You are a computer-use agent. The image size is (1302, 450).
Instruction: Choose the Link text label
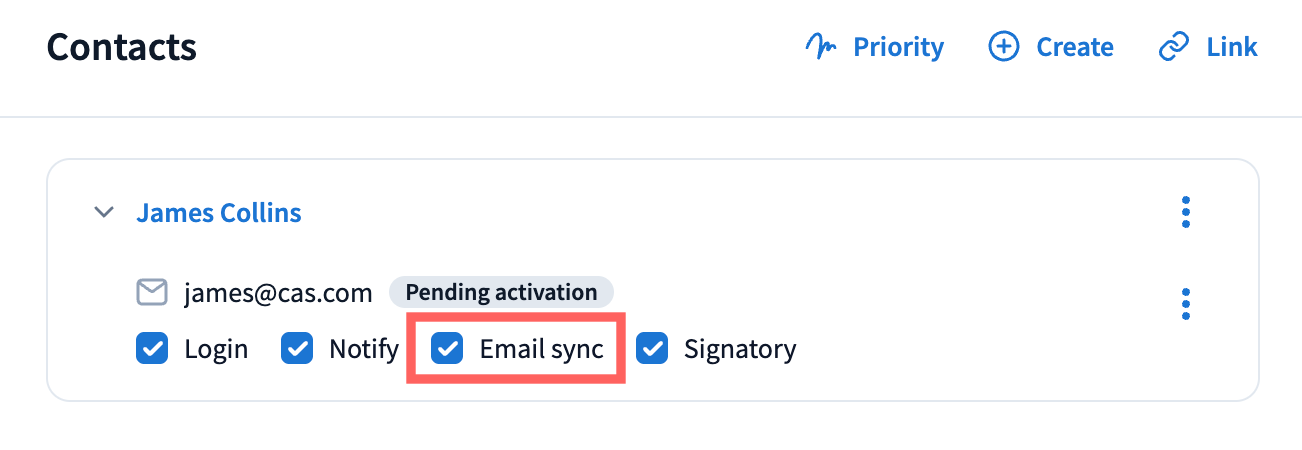click(x=1232, y=47)
